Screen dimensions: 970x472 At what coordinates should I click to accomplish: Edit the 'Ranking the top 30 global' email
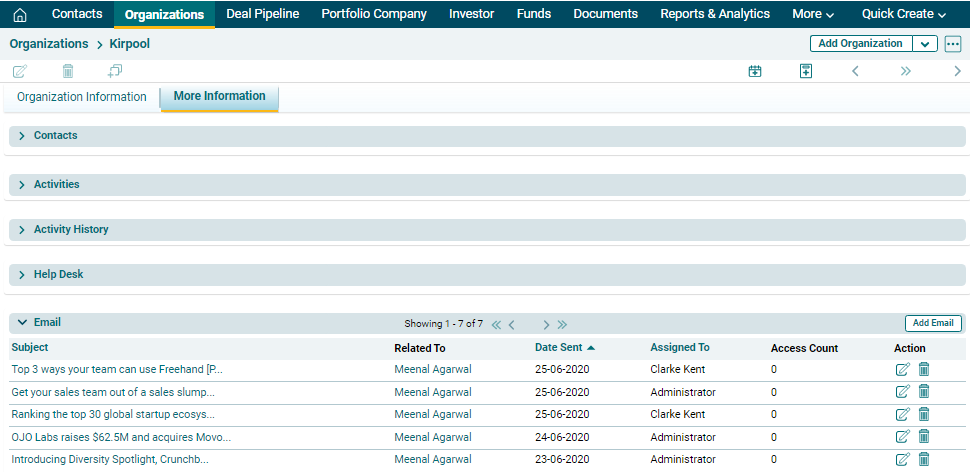903,414
